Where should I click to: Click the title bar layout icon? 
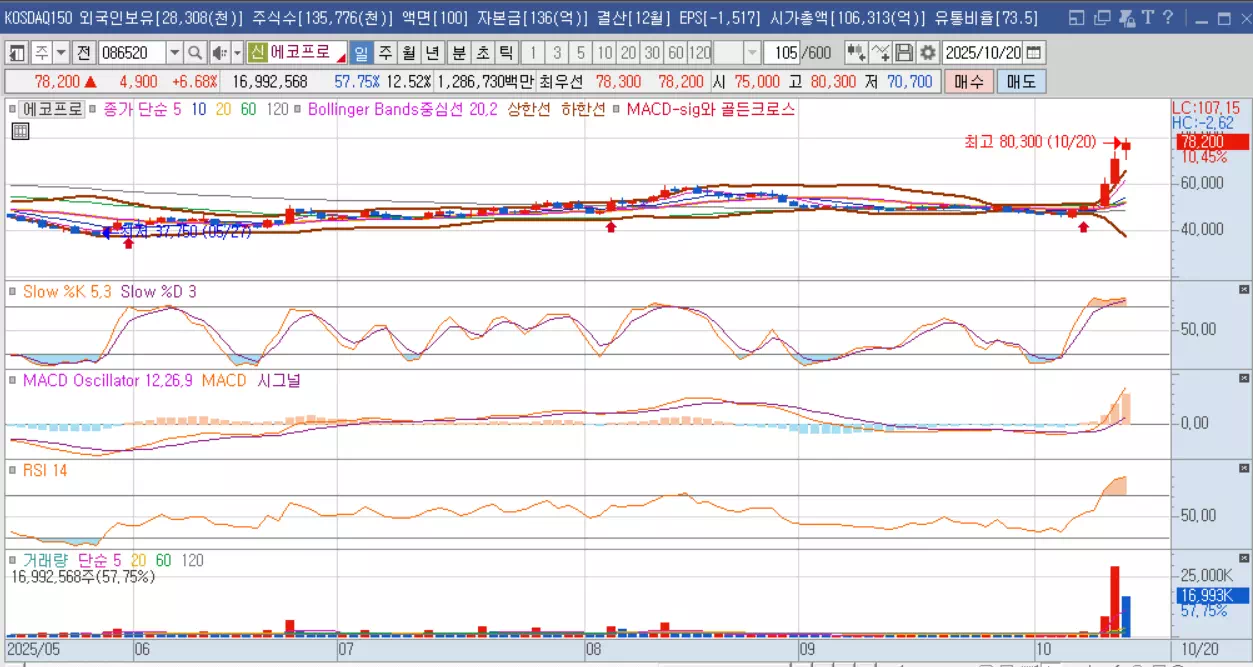(x=1076, y=18)
